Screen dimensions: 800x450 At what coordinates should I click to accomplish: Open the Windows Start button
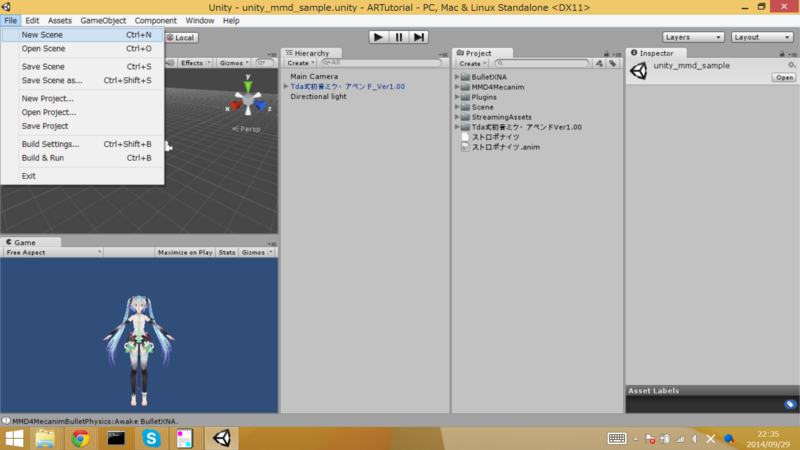(x=14, y=438)
